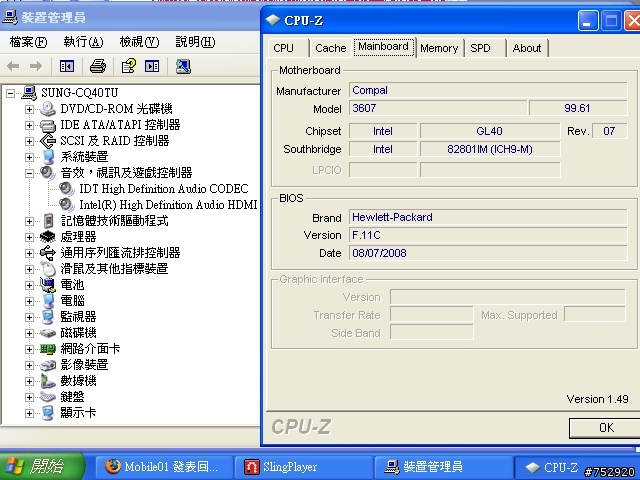The height and width of the screenshot is (480, 640).
Task: Collapse the SUNG-CQ40TU root node
Action: click(x=10, y=93)
